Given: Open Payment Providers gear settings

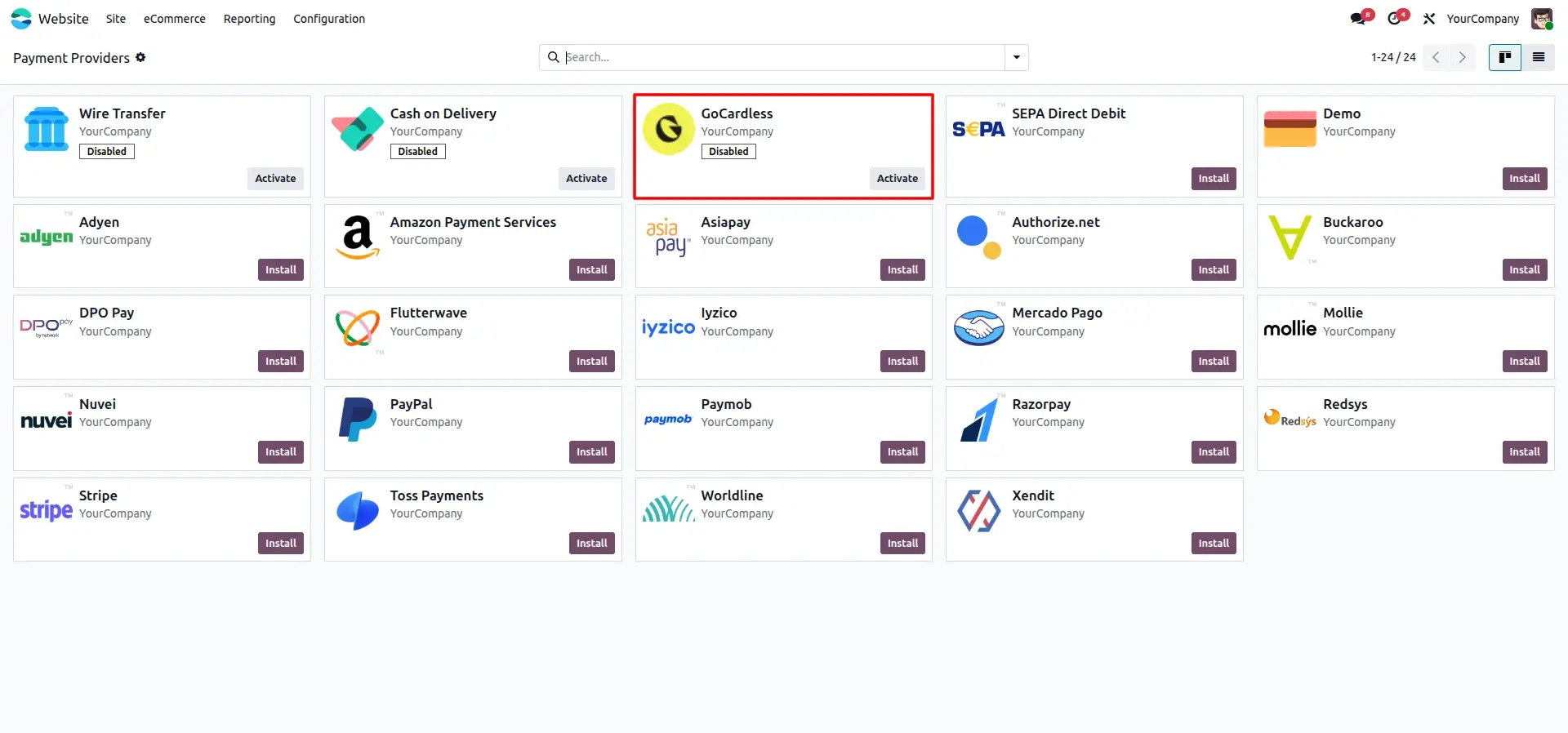Looking at the screenshot, I should [x=140, y=57].
